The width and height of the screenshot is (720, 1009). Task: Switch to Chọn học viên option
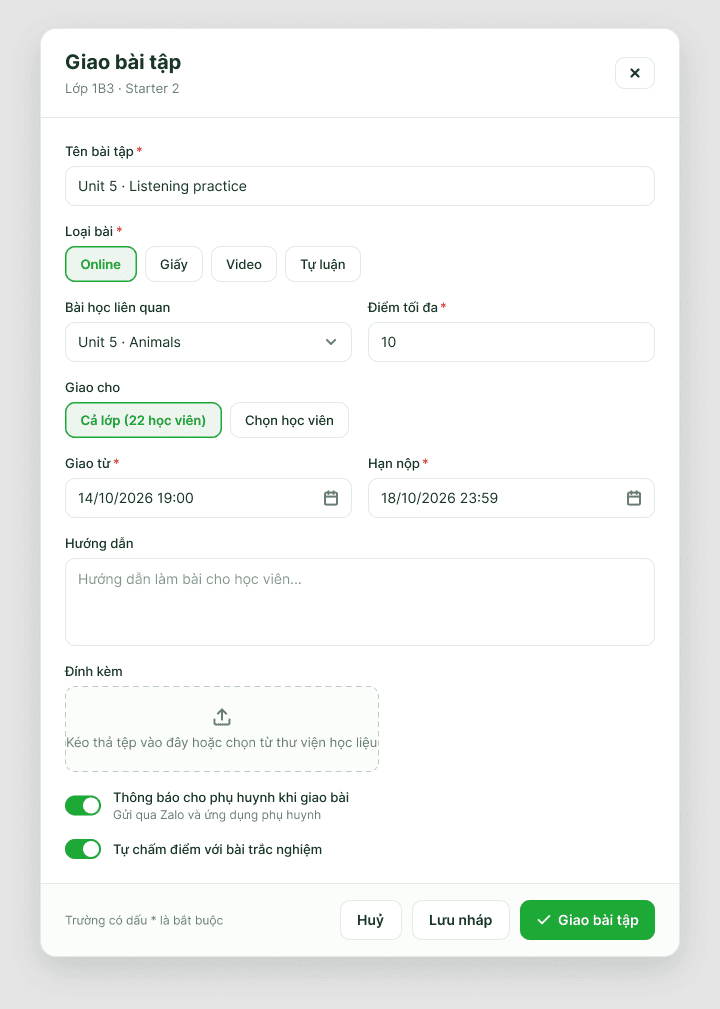click(290, 420)
